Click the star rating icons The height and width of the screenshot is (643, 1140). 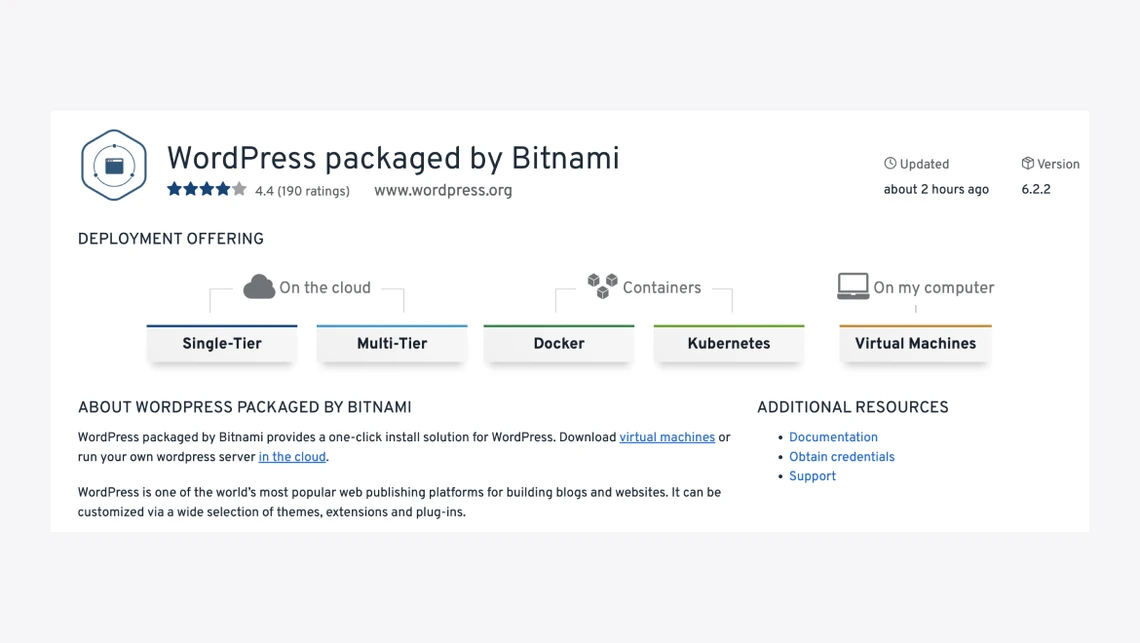[206, 189]
